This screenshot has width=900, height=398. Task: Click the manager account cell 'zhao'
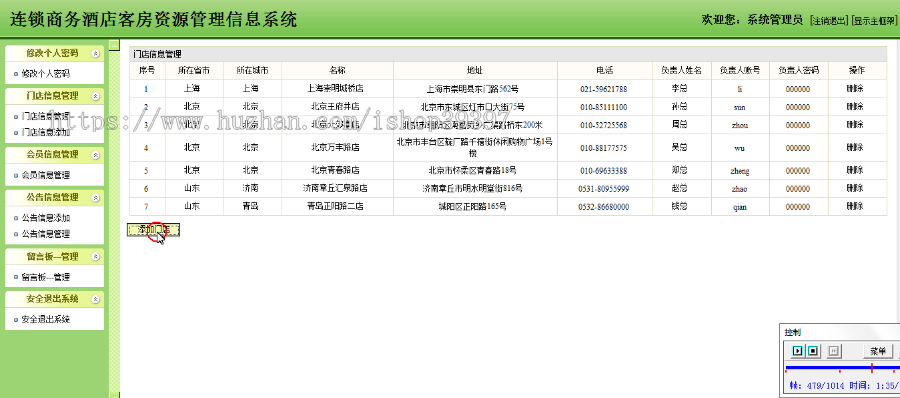click(x=740, y=189)
